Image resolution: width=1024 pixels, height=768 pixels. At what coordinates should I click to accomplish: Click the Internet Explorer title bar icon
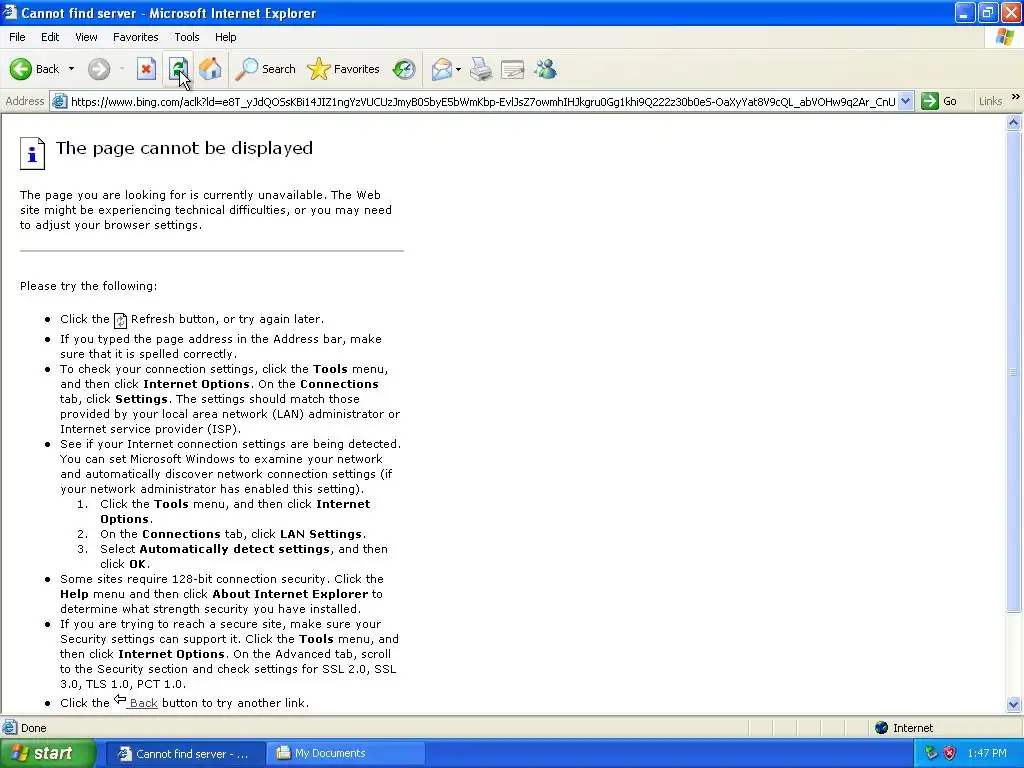point(10,12)
